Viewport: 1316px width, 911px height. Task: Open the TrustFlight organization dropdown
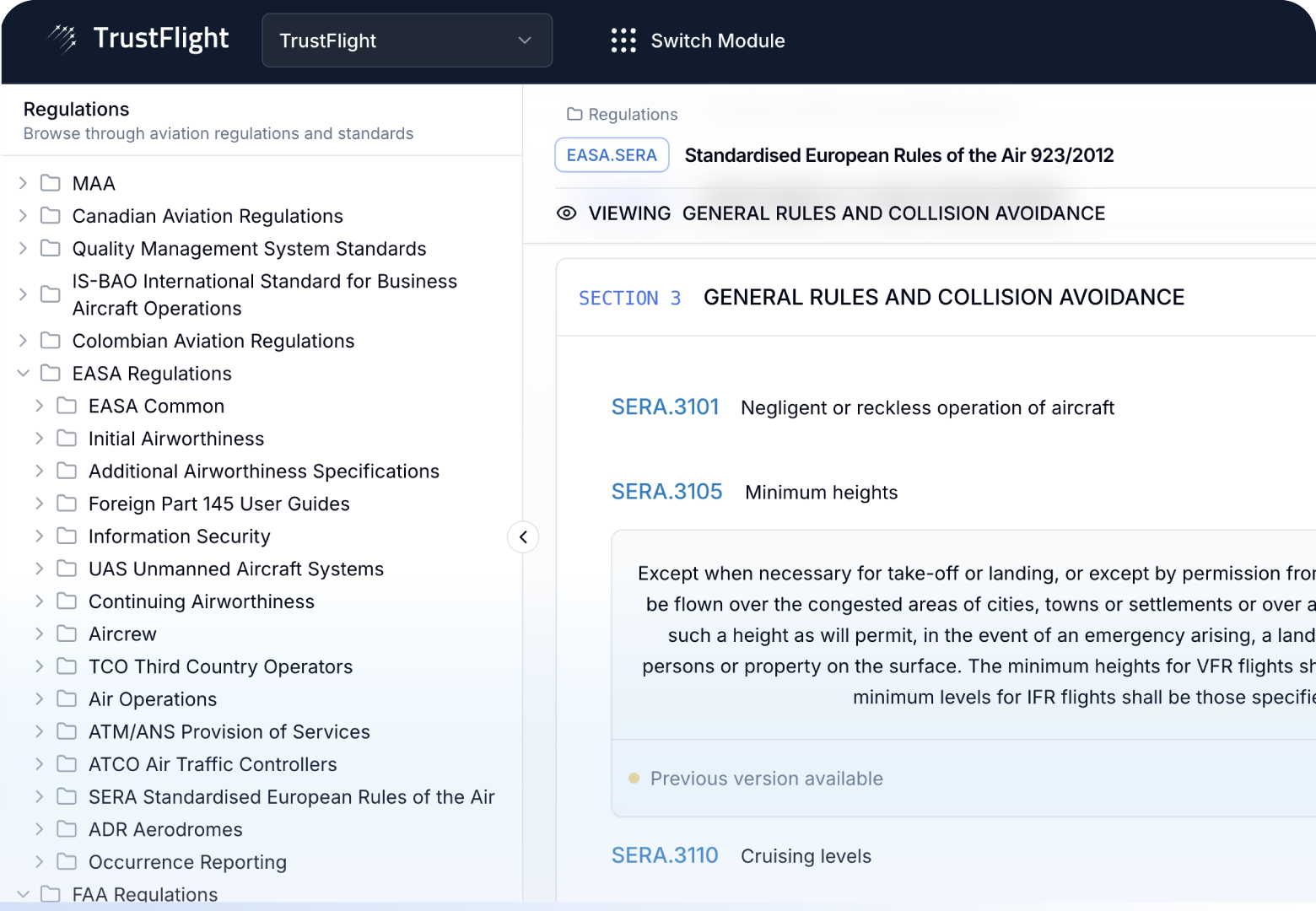(x=407, y=40)
